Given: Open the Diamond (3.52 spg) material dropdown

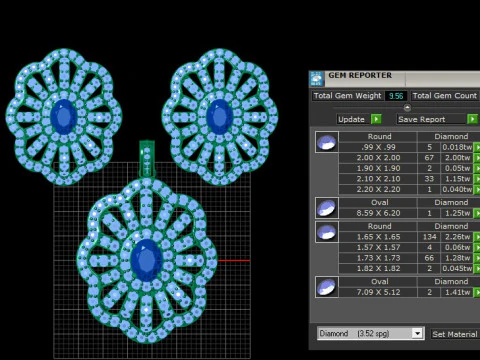Looking at the screenshot, I should coord(417,333).
